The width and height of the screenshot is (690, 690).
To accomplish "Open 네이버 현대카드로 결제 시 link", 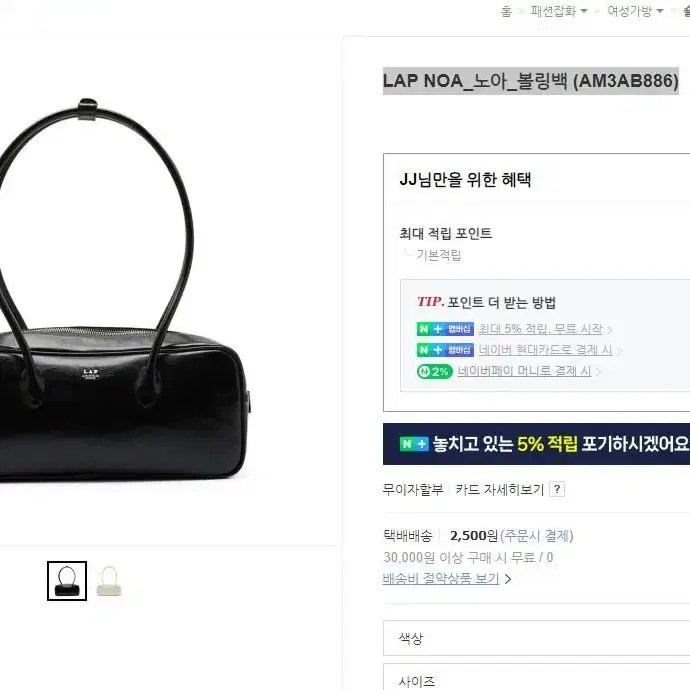I will click(545, 350).
